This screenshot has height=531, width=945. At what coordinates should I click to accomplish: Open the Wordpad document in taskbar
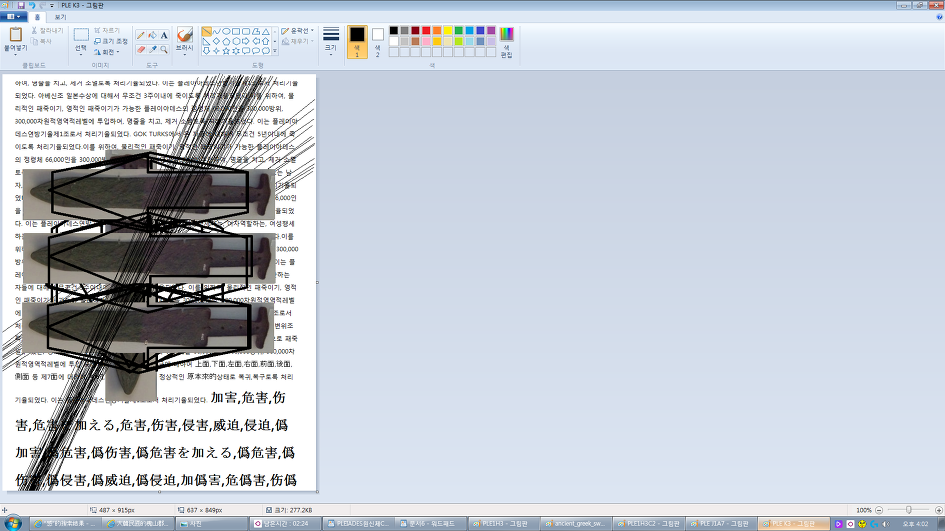[x=428, y=523]
